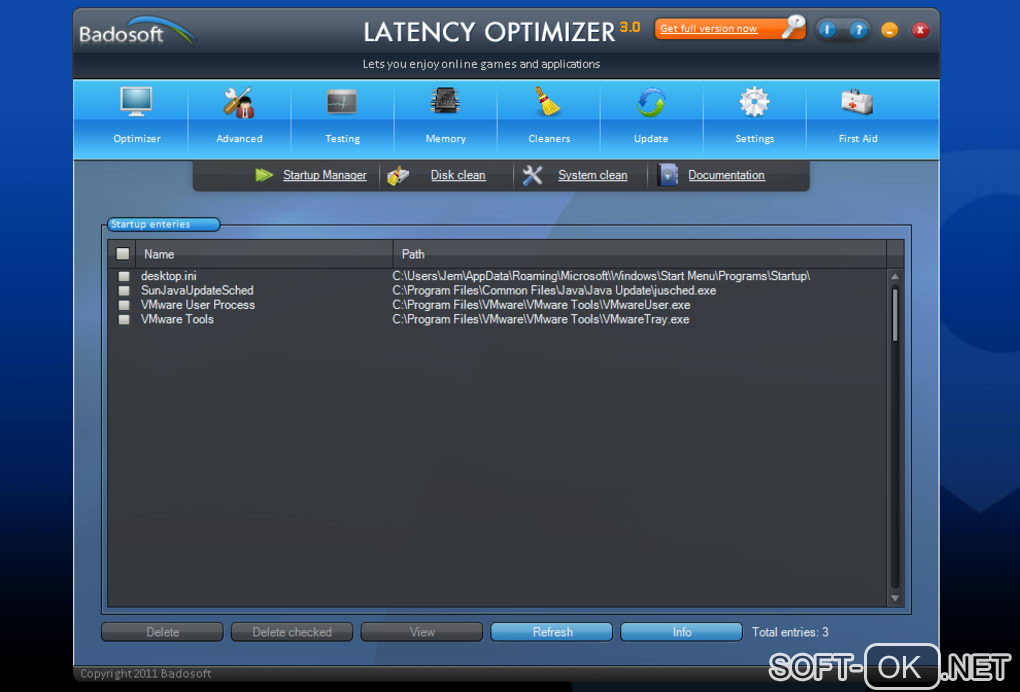Click the Total entries: 3 label
Image resolution: width=1020 pixels, height=692 pixels.
(790, 632)
